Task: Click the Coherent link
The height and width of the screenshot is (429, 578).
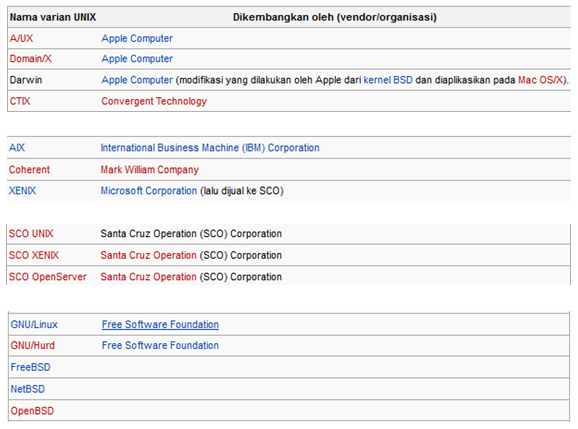Action: (x=29, y=170)
